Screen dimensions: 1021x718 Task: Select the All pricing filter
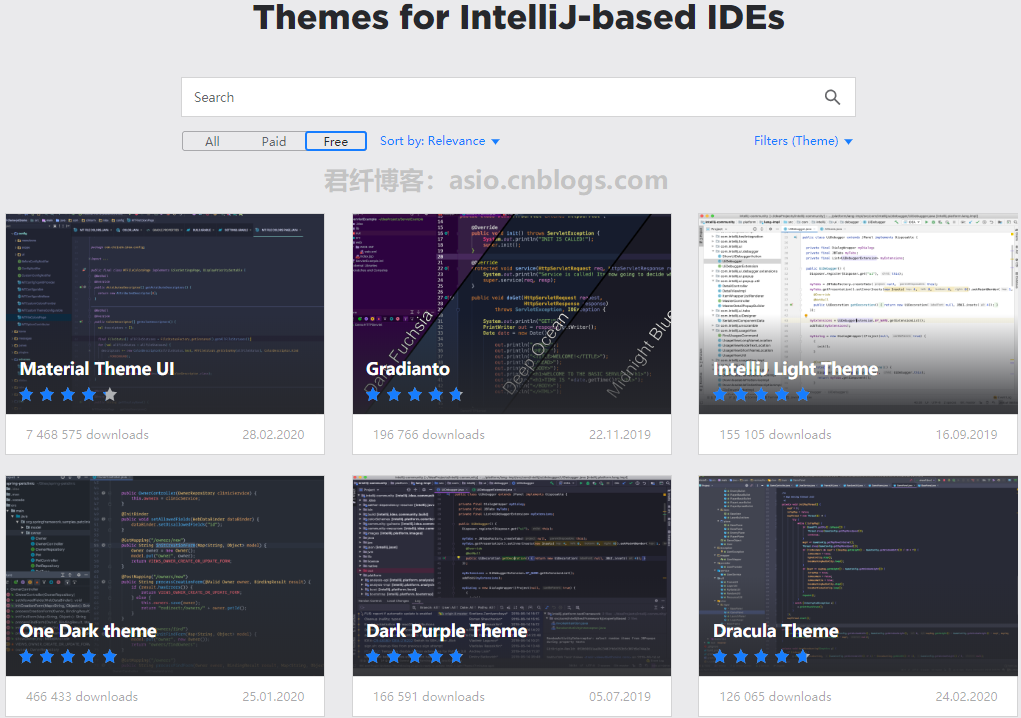tap(212, 141)
